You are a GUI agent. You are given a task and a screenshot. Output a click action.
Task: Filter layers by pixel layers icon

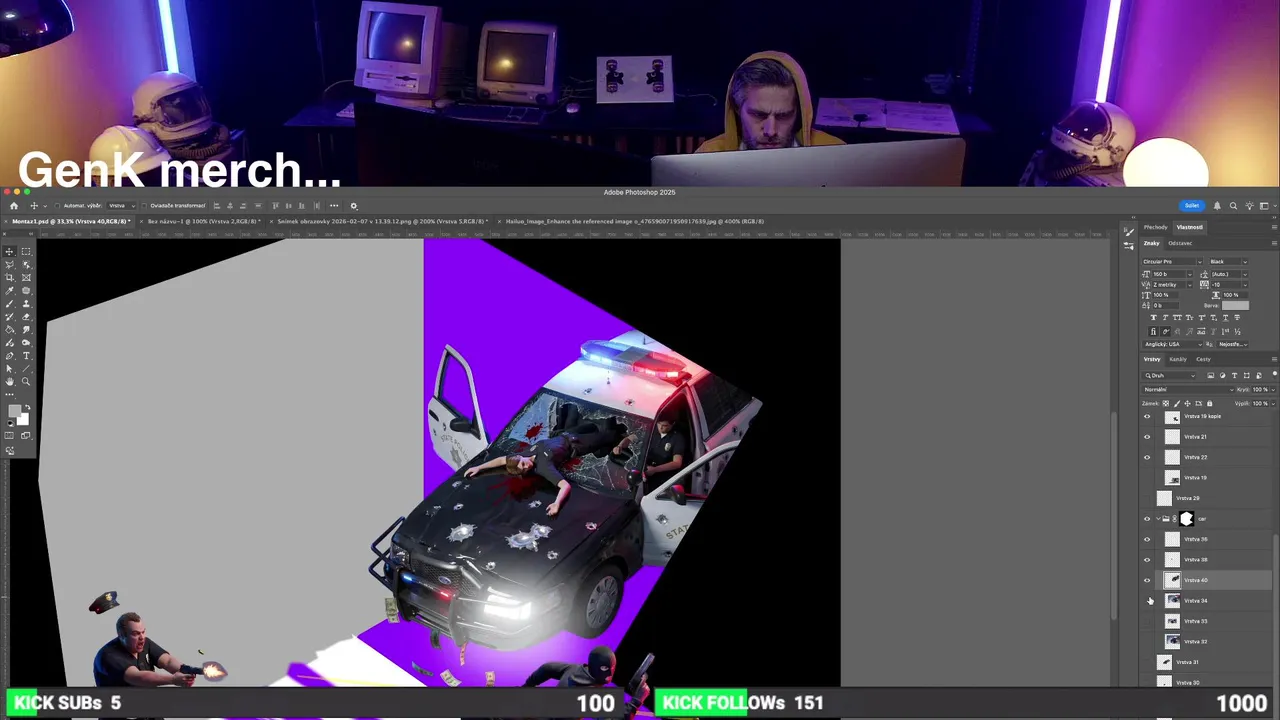1210,375
